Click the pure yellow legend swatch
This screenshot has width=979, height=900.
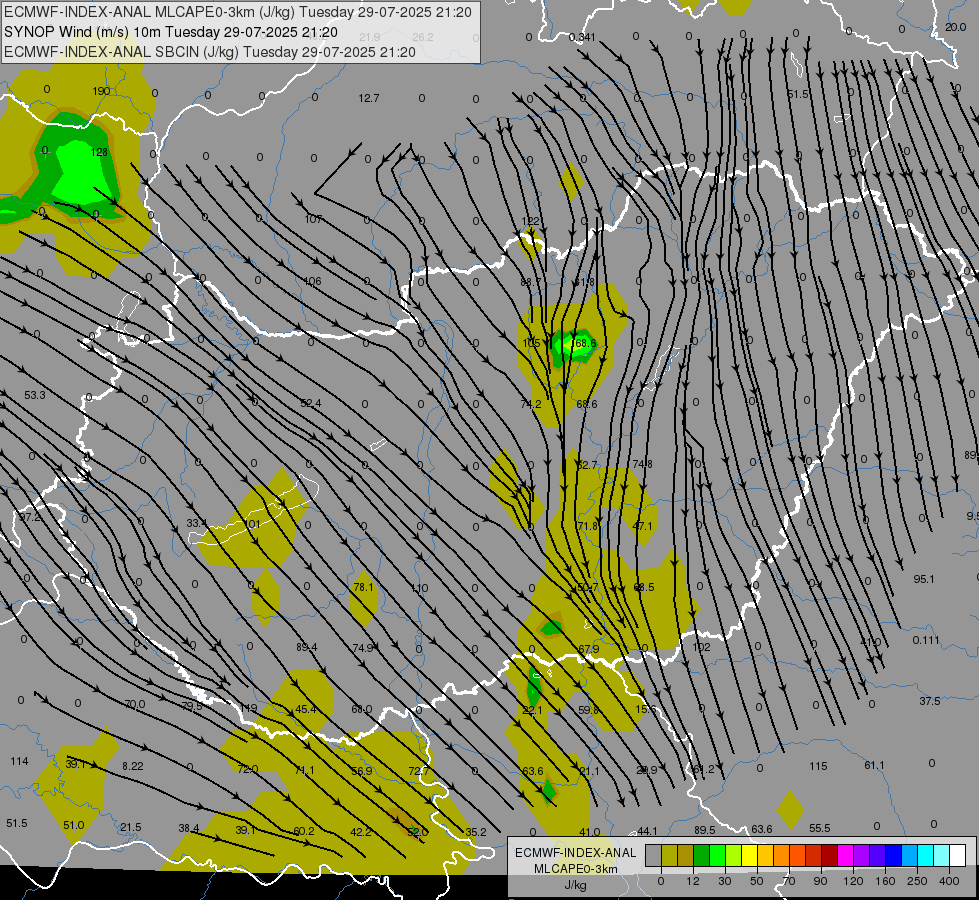pyautogui.click(x=750, y=856)
